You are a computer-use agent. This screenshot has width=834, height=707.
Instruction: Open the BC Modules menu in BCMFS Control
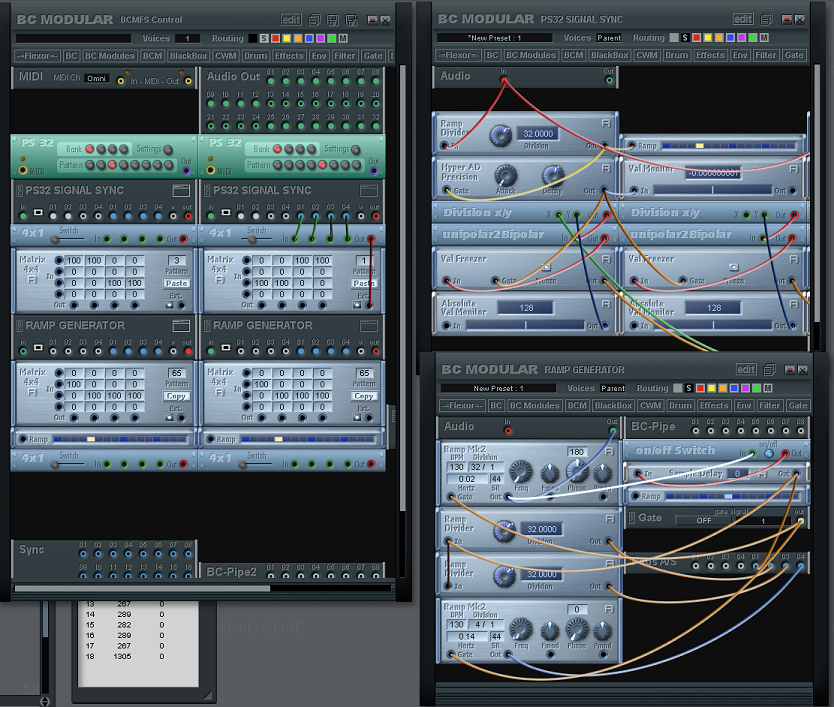[x=109, y=55]
